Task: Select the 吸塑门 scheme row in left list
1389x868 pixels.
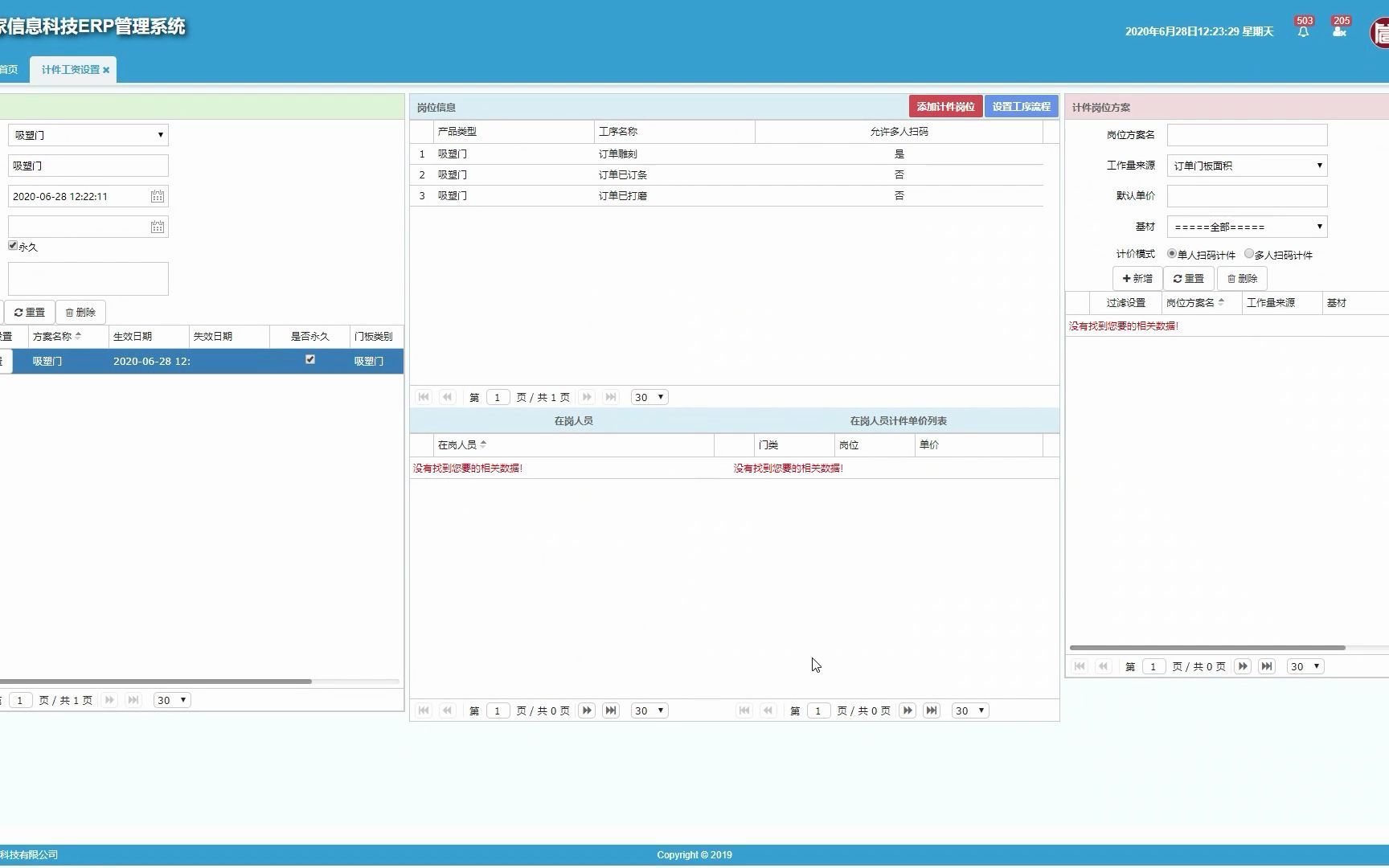Action: (202, 362)
